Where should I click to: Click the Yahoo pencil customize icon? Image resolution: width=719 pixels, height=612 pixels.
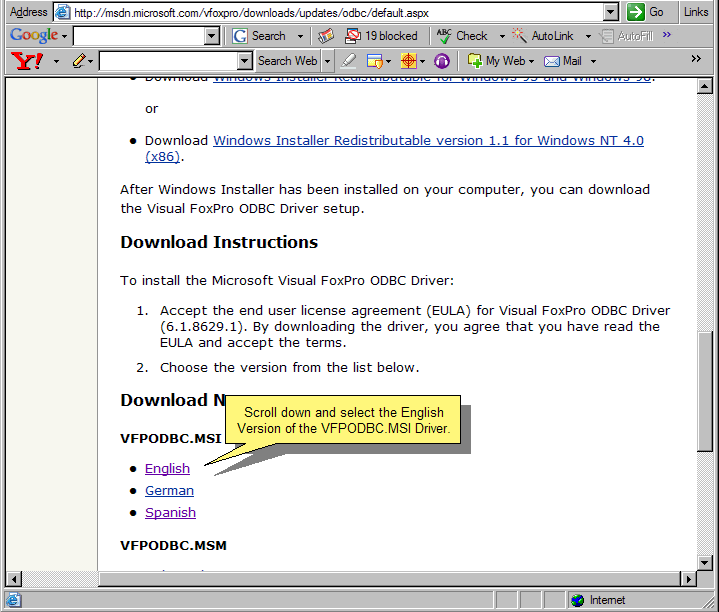pyautogui.click(x=79, y=61)
